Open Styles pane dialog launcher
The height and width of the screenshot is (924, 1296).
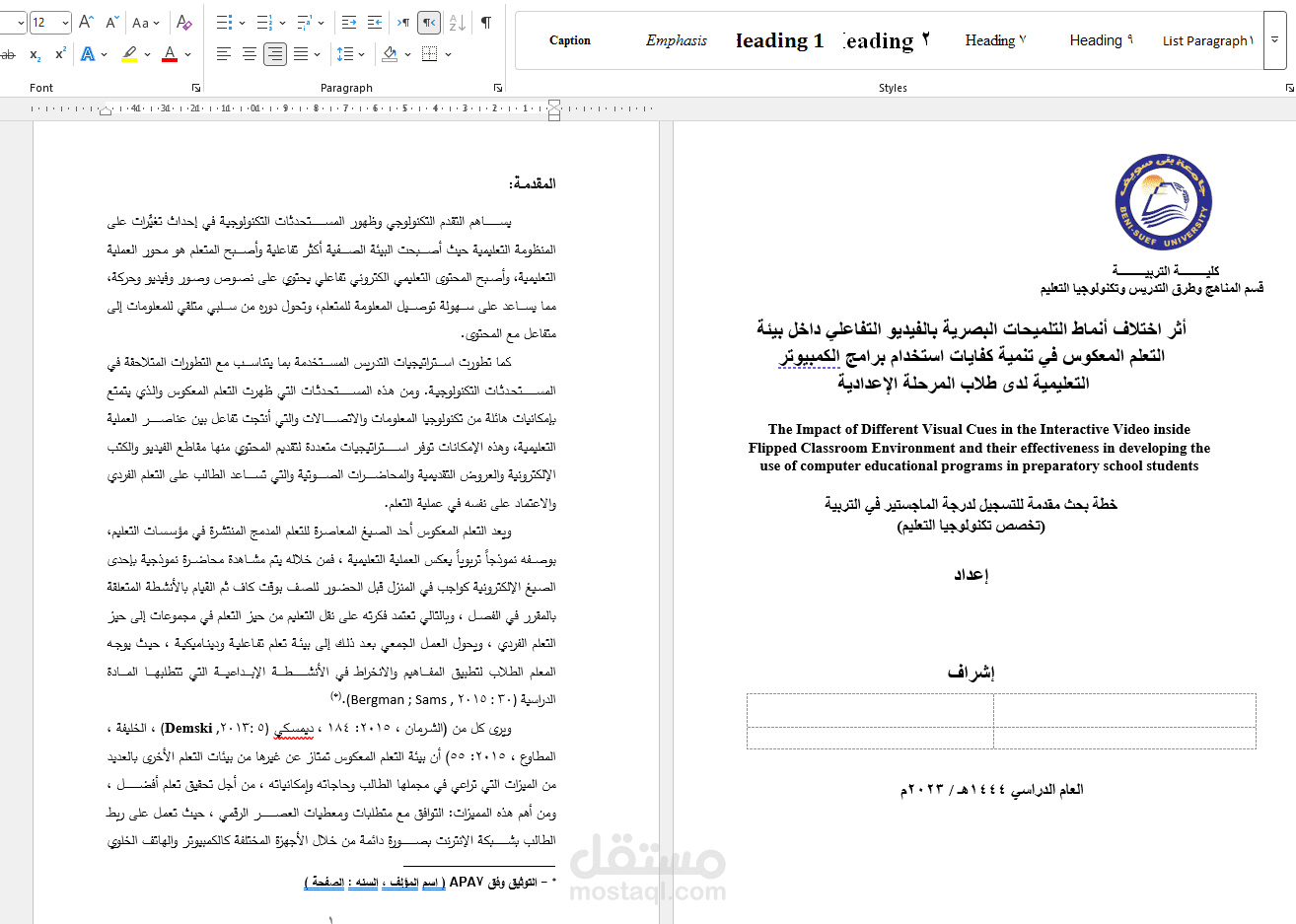click(x=1289, y=88)
